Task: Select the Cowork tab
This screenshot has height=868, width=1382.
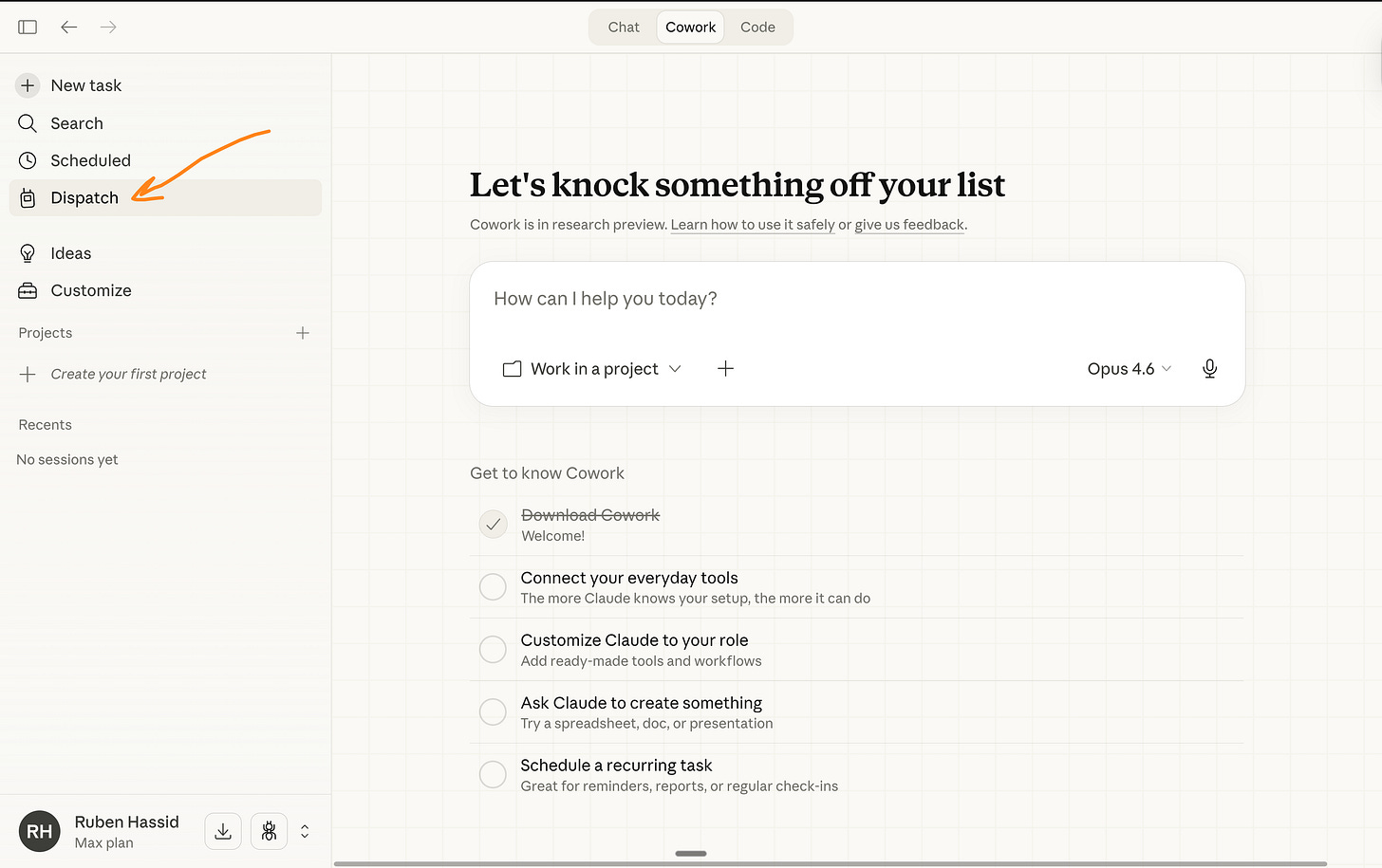Action: (690, 28)
